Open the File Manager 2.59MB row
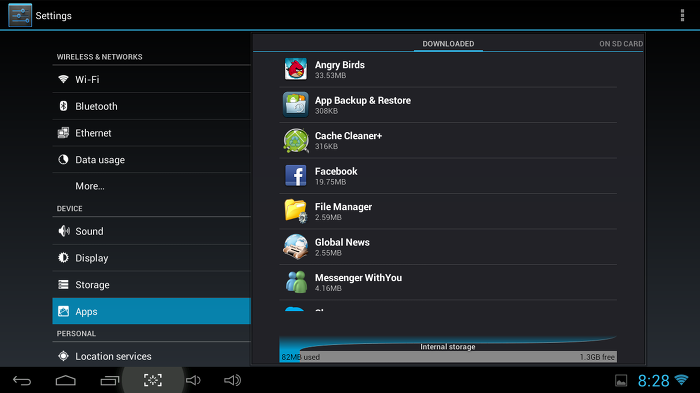 point(448,211)
